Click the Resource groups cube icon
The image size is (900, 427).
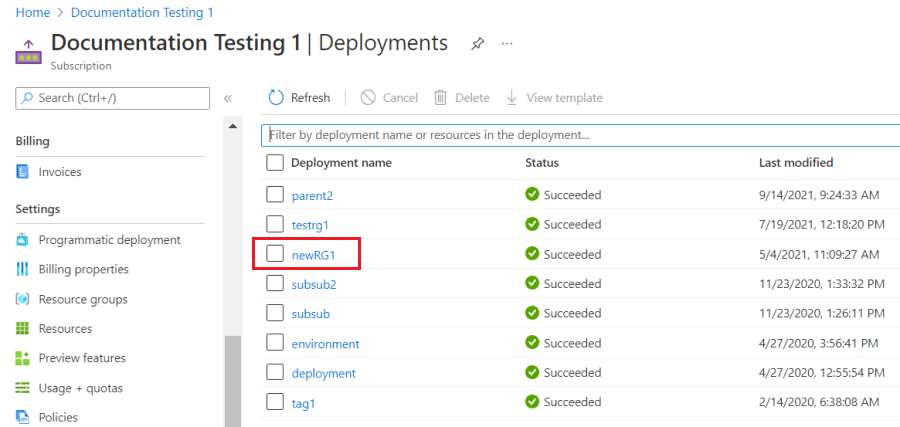pos(22,299)
